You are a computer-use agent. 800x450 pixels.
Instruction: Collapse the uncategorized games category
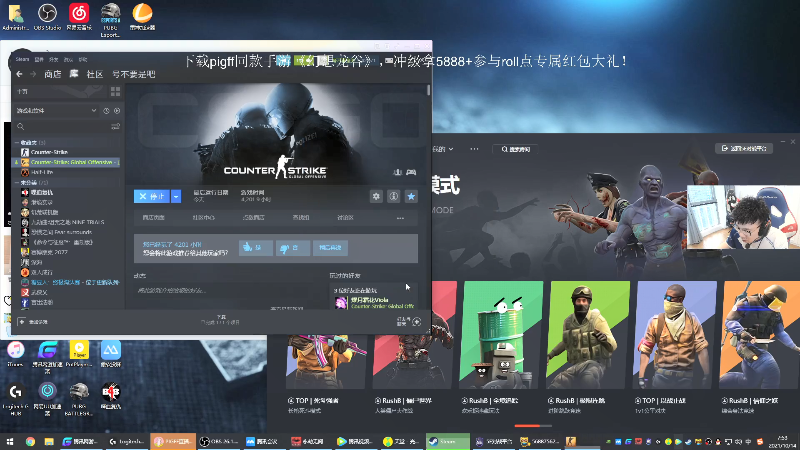17,183
